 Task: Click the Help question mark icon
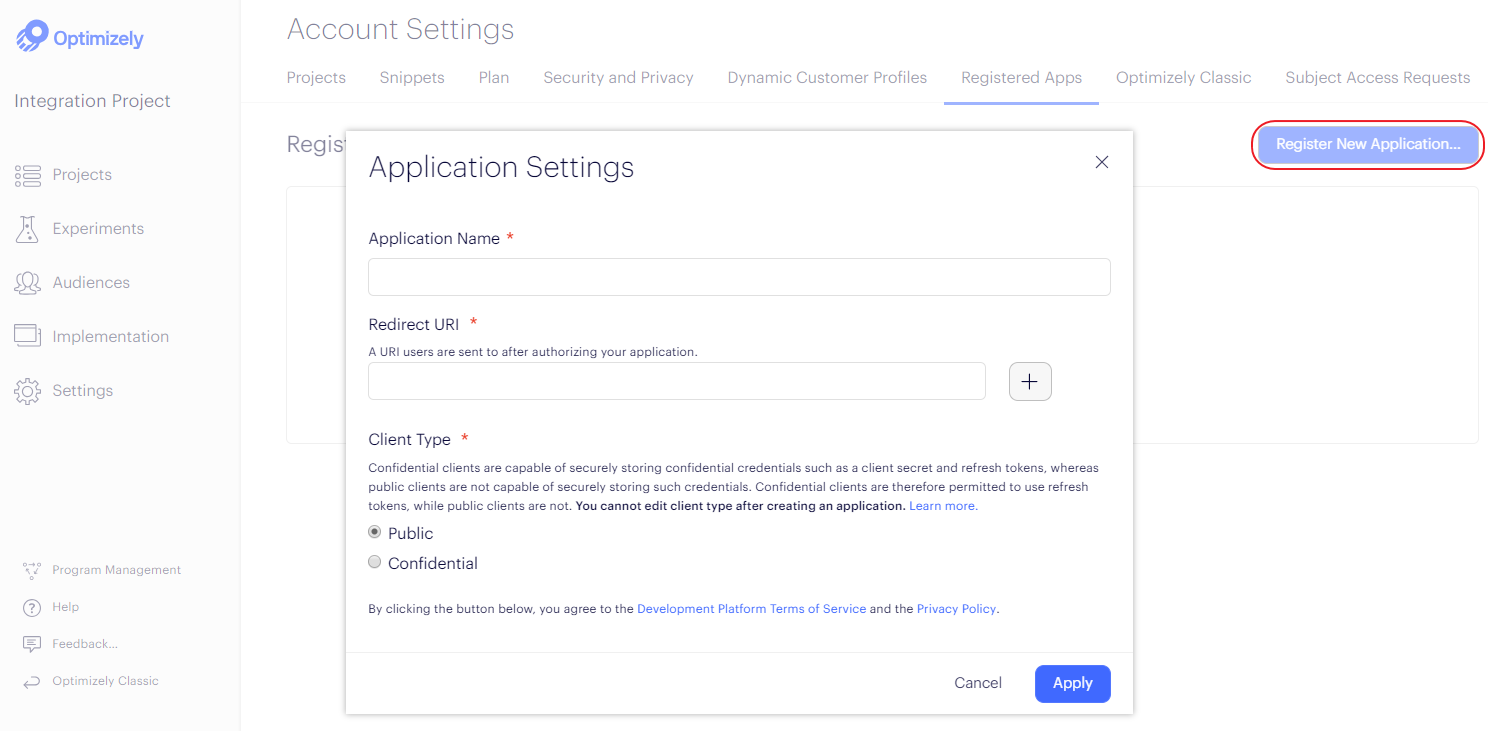pos(32,607)
